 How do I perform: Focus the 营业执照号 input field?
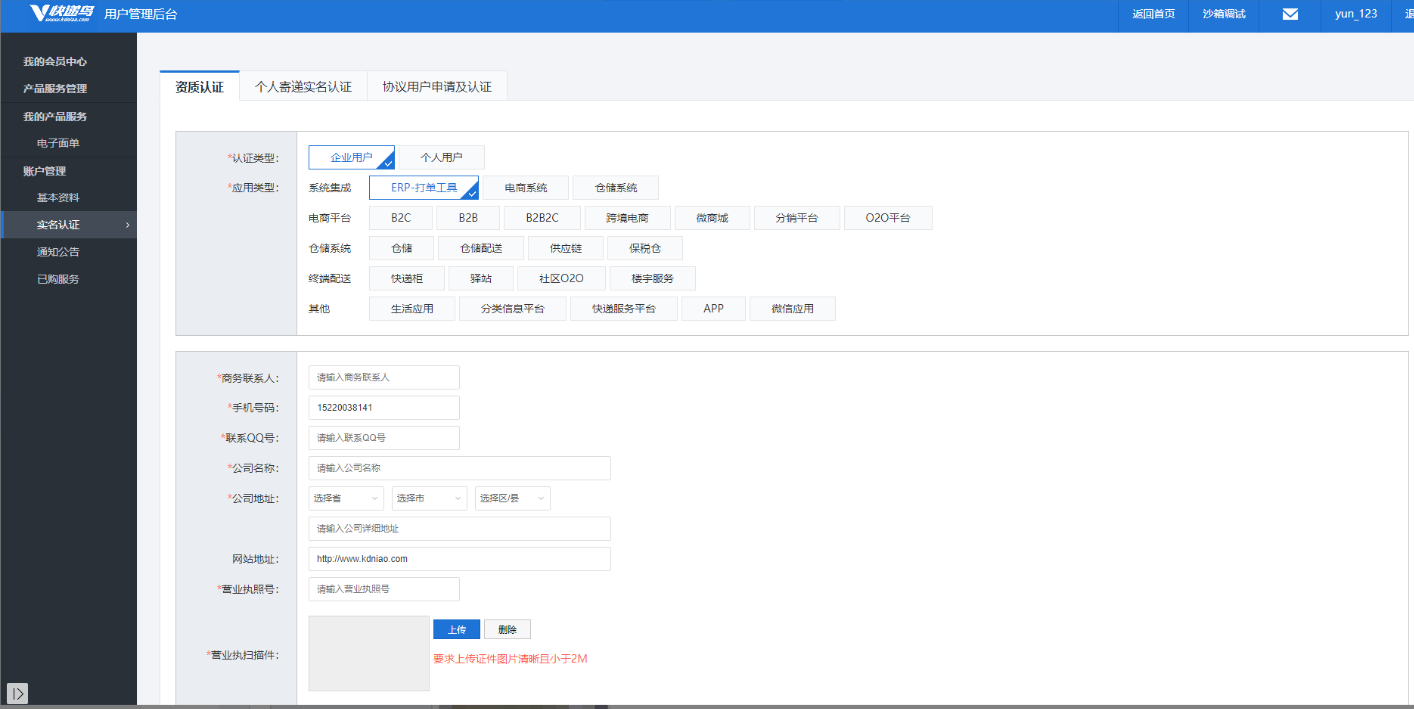click(x=384, y=589)
